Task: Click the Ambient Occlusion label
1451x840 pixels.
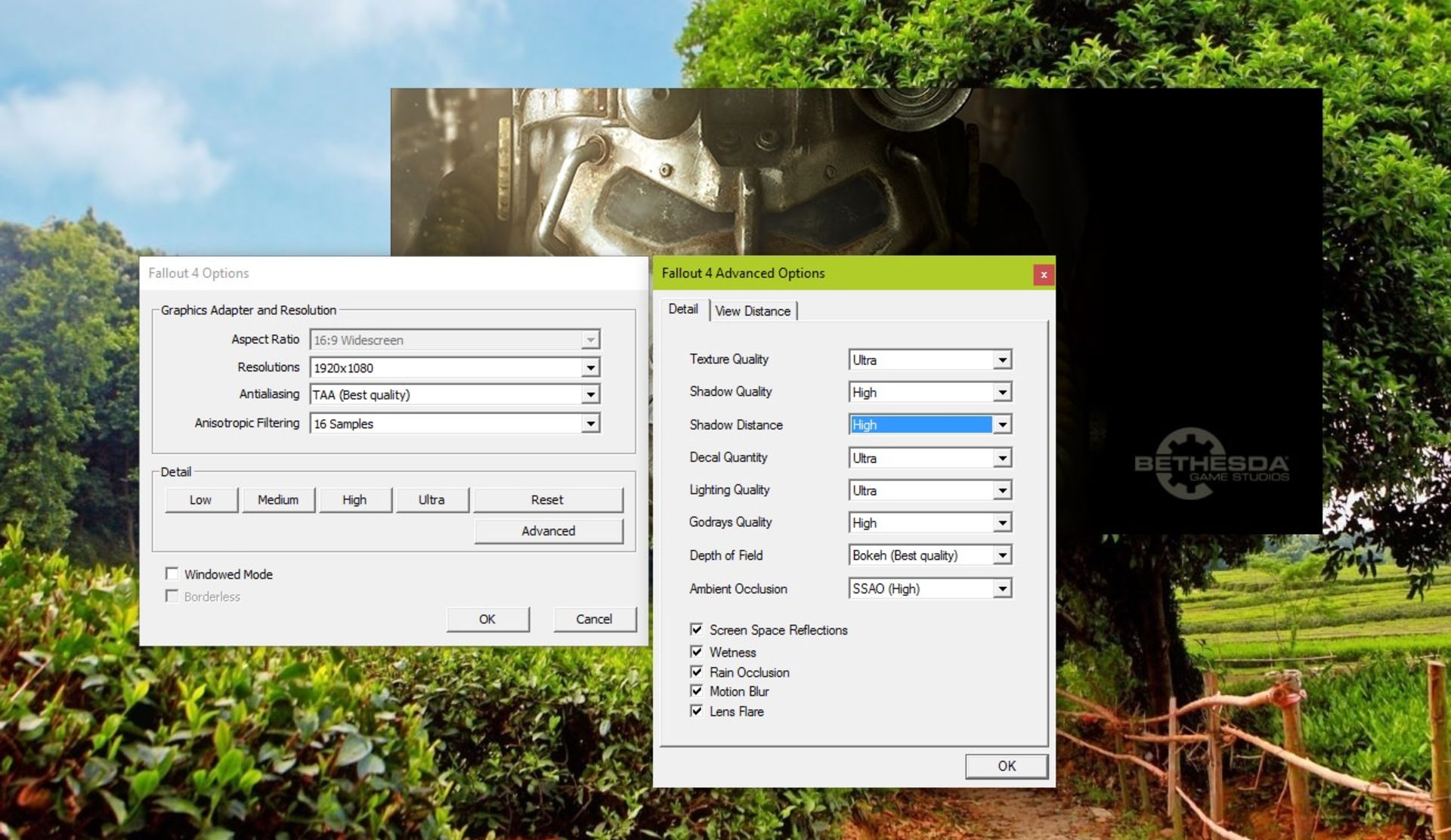Action: [738, 589]
